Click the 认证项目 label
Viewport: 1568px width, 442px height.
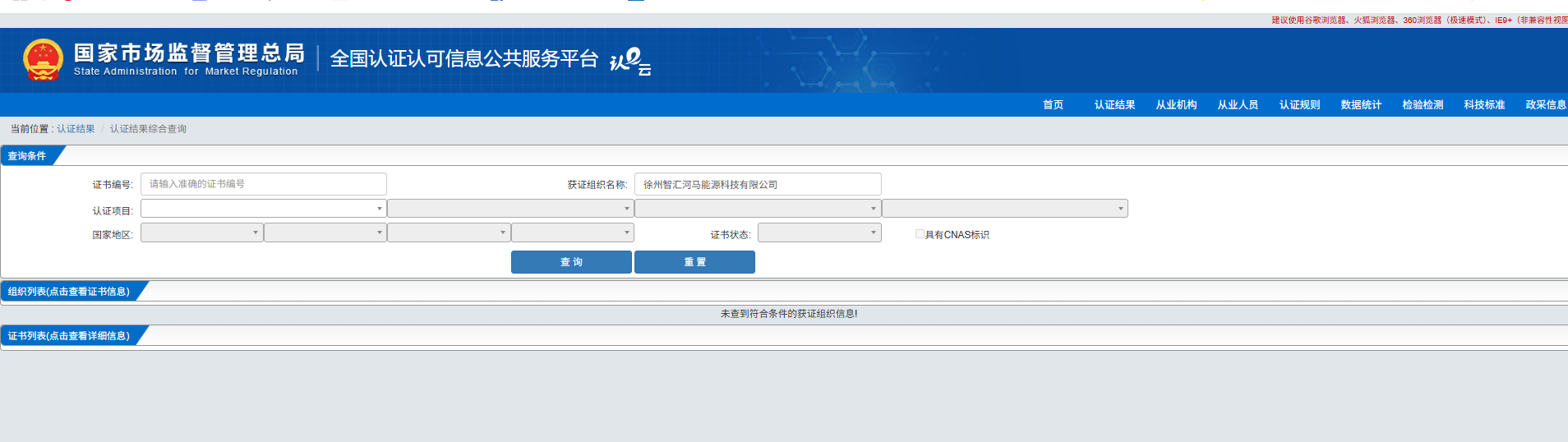click(113, 211)
